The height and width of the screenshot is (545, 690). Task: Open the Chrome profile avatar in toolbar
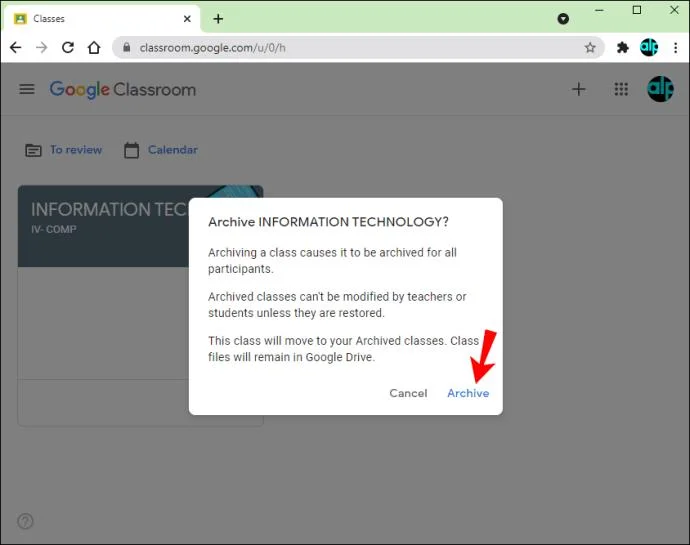click(649, 48)
